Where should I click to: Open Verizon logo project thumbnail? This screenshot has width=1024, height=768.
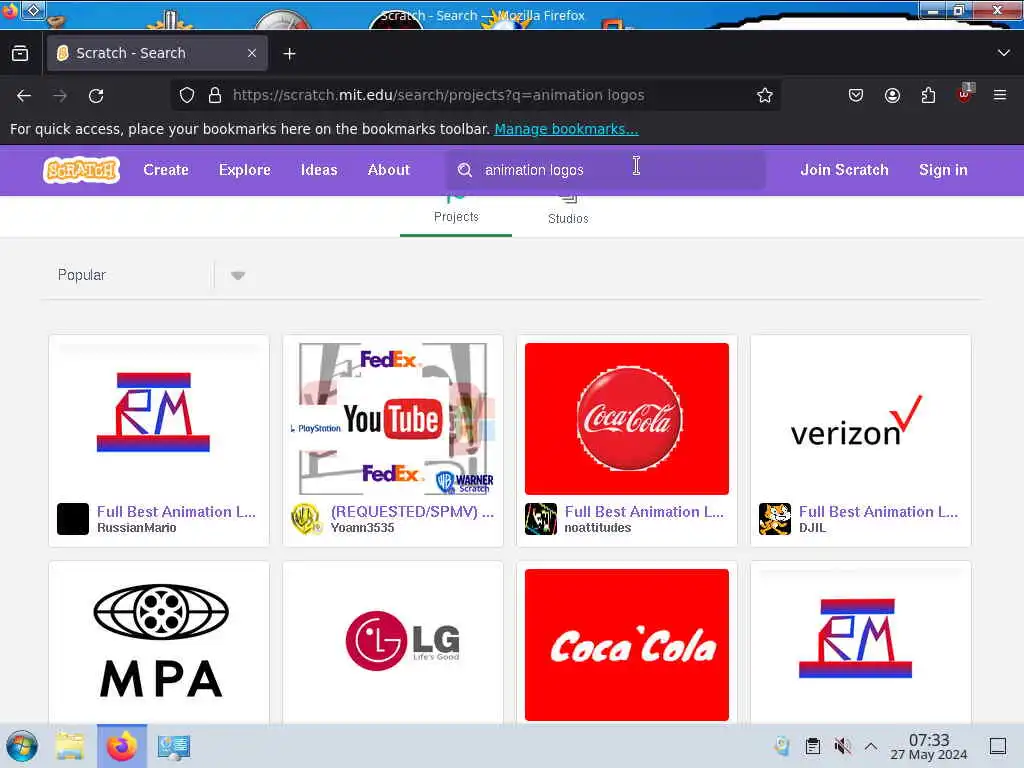click(860, 419)
